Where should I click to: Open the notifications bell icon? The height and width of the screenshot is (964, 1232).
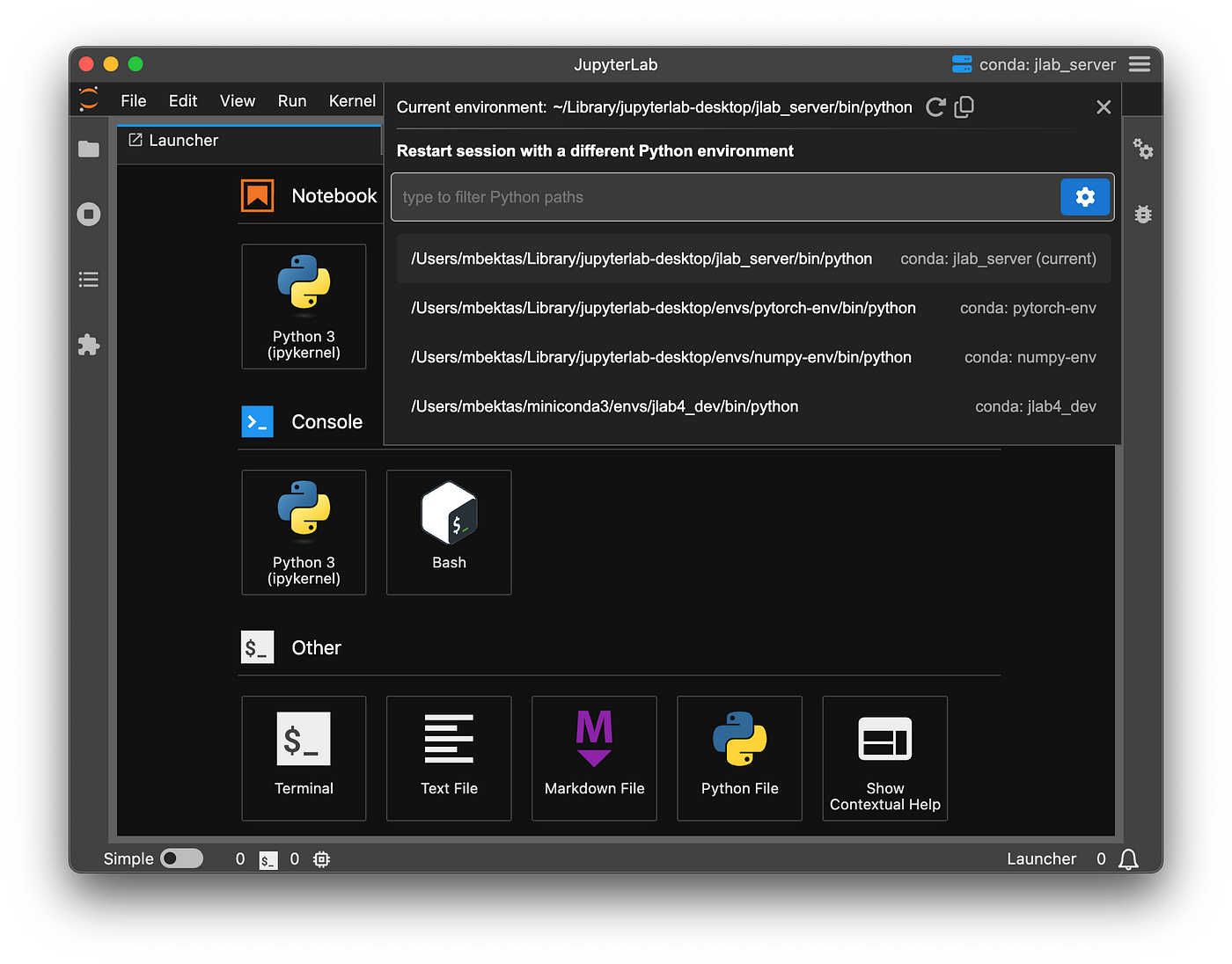tap(1128, 859)
